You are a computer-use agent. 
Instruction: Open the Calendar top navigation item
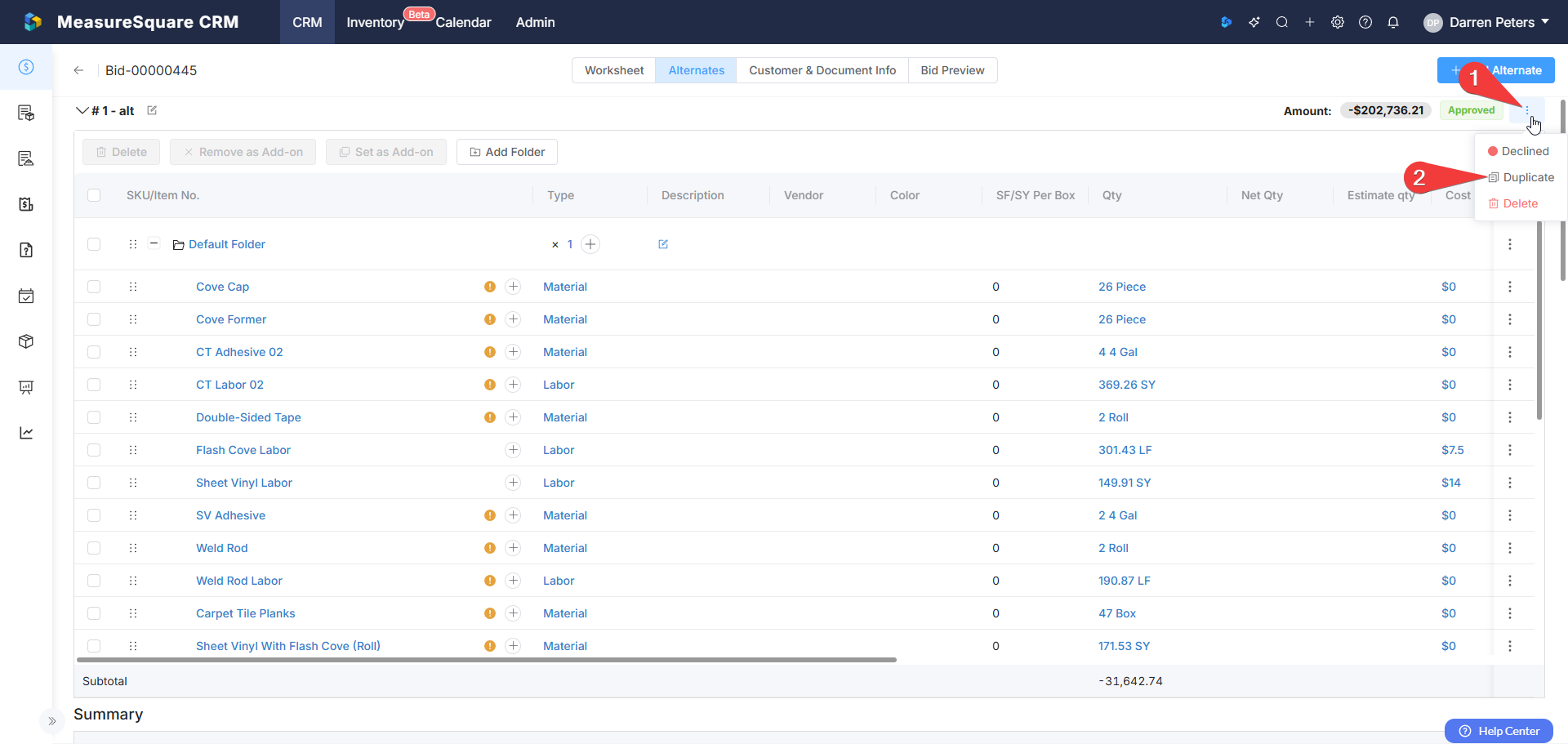click(x=463, y=22)
